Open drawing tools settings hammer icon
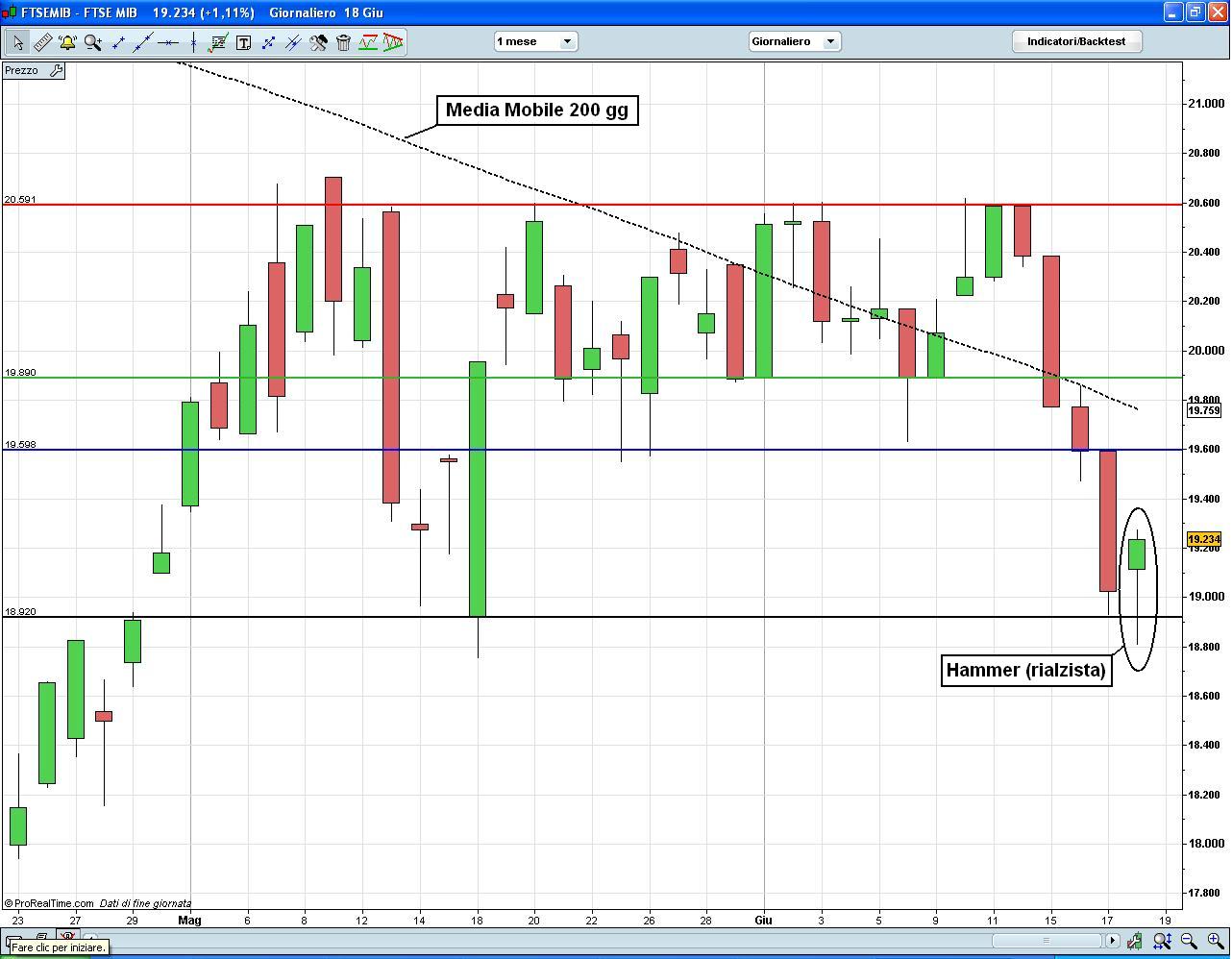The width and height of the screenshot is (1232, 959). point(318,42)
